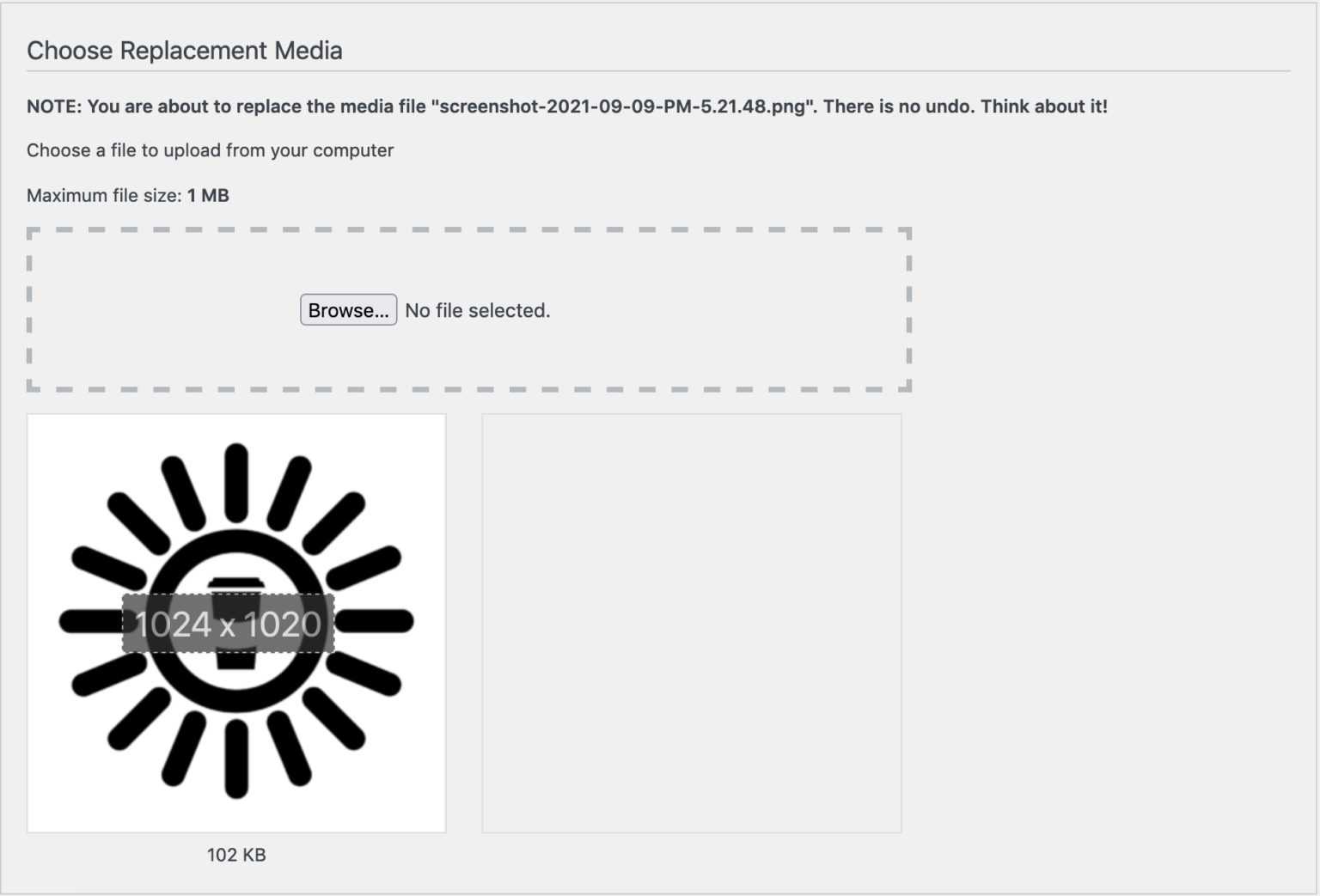The height and width of the screenshot is (896, 1320).
Task: Click the bold "1 MB" size limit value
Action: [x=208, y=195]
